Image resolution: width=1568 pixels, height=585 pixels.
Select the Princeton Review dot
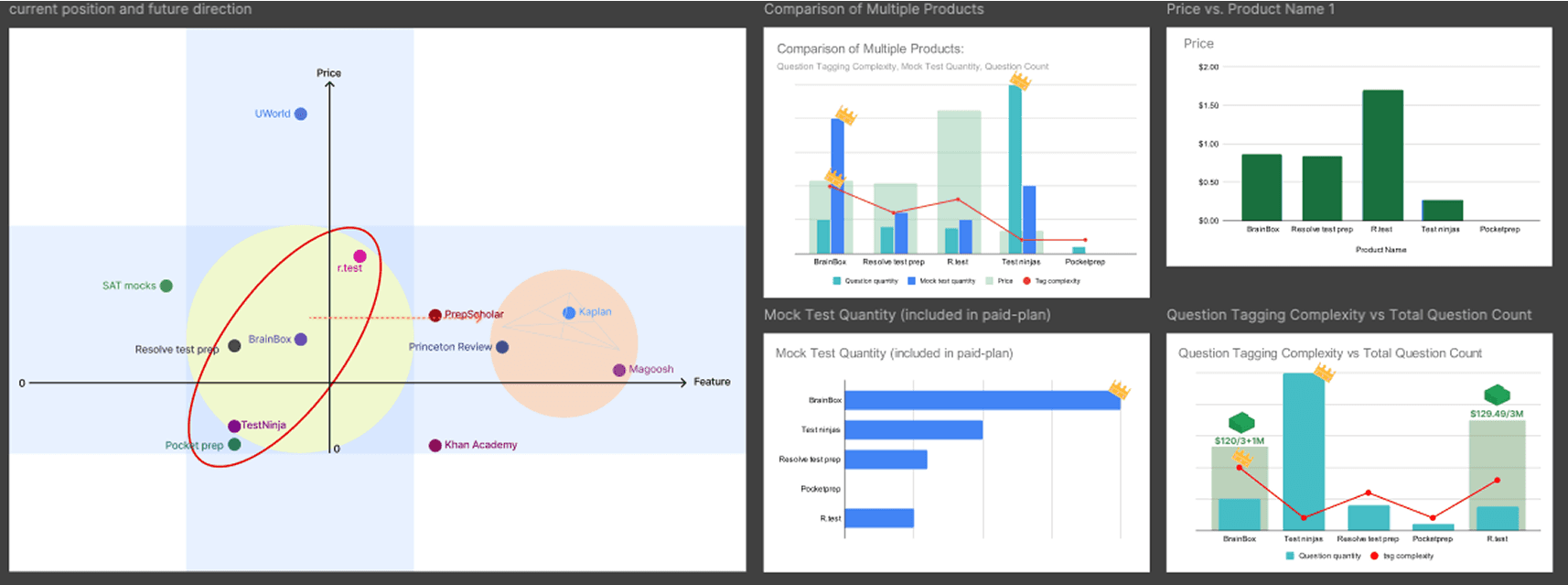click(502, 347)
